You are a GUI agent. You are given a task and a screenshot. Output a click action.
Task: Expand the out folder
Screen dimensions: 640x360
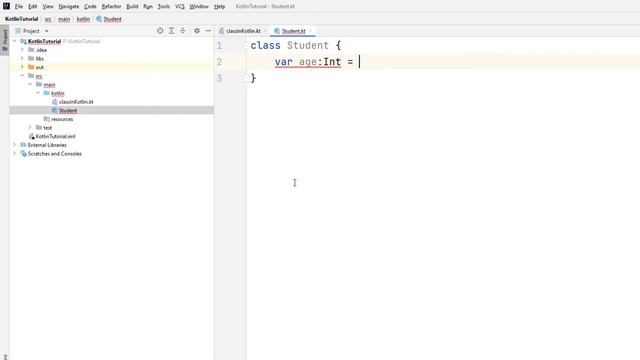pyautogui.click(x=22, y=67)
